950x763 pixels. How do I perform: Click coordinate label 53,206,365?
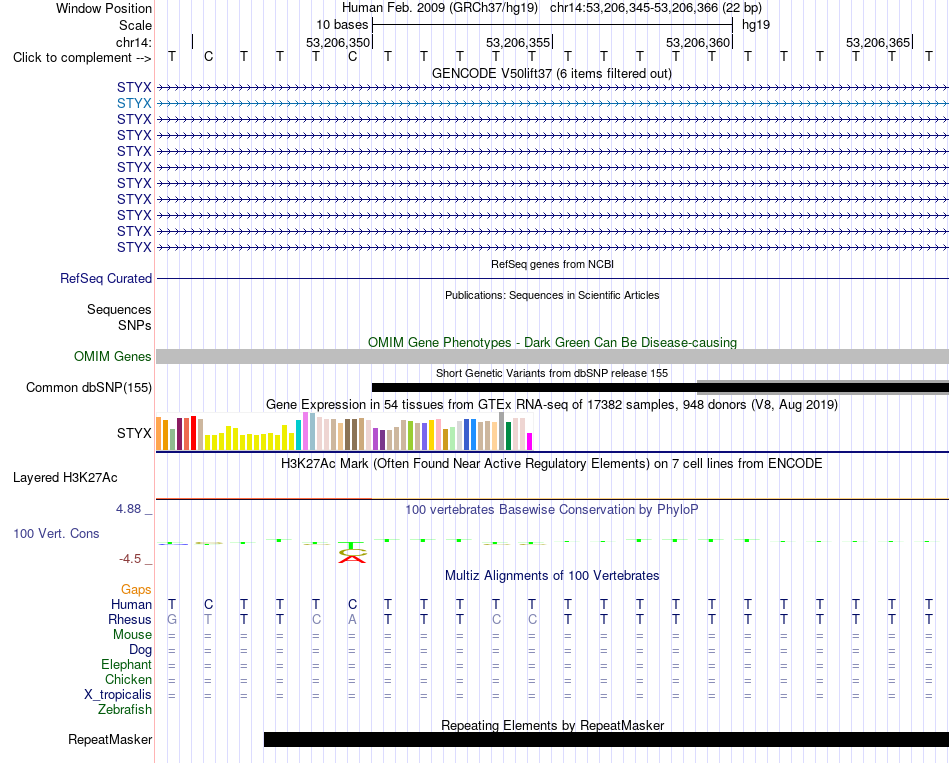(877, 42)
